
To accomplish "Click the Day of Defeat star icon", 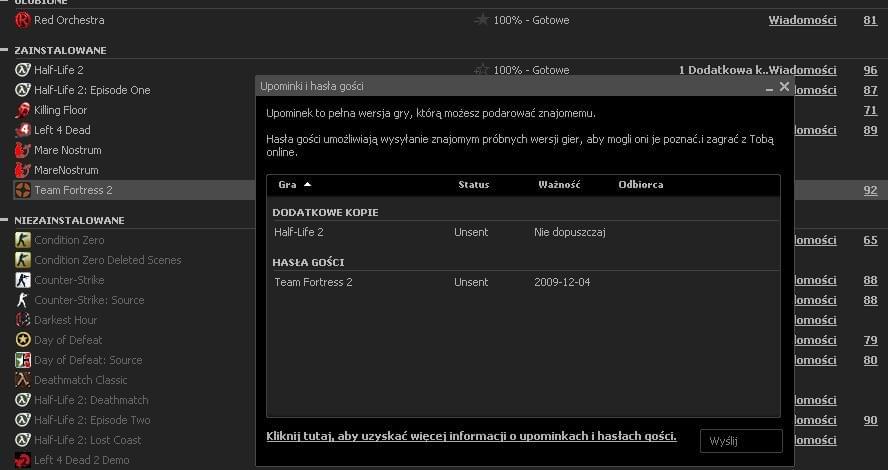I will (x=23, y=340).
